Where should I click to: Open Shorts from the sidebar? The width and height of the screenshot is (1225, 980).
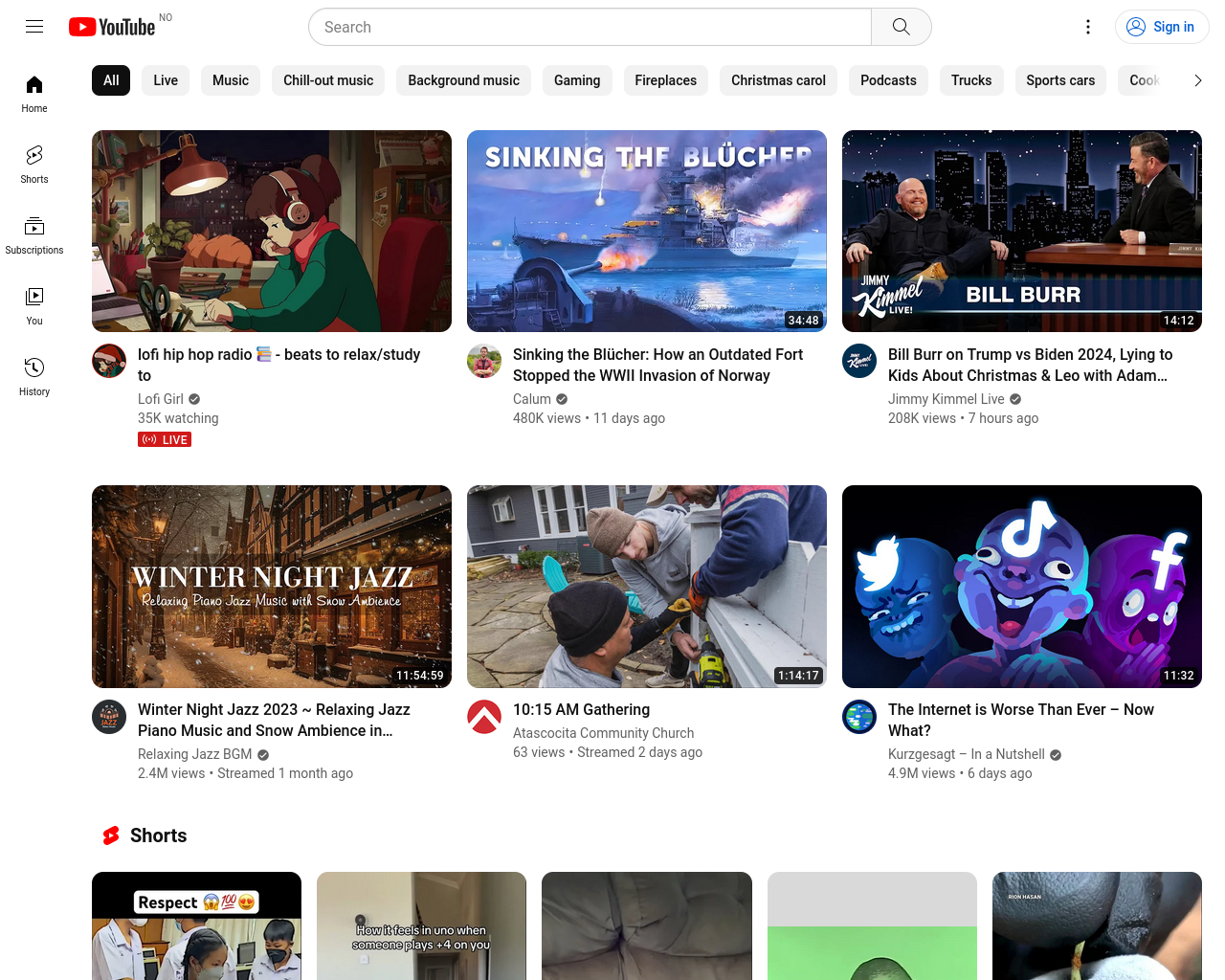click(34, 166)
